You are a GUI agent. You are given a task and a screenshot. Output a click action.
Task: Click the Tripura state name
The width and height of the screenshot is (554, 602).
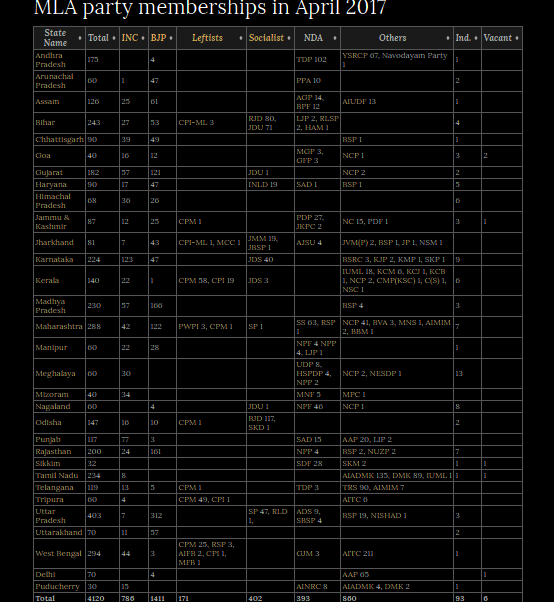[59, 499]
